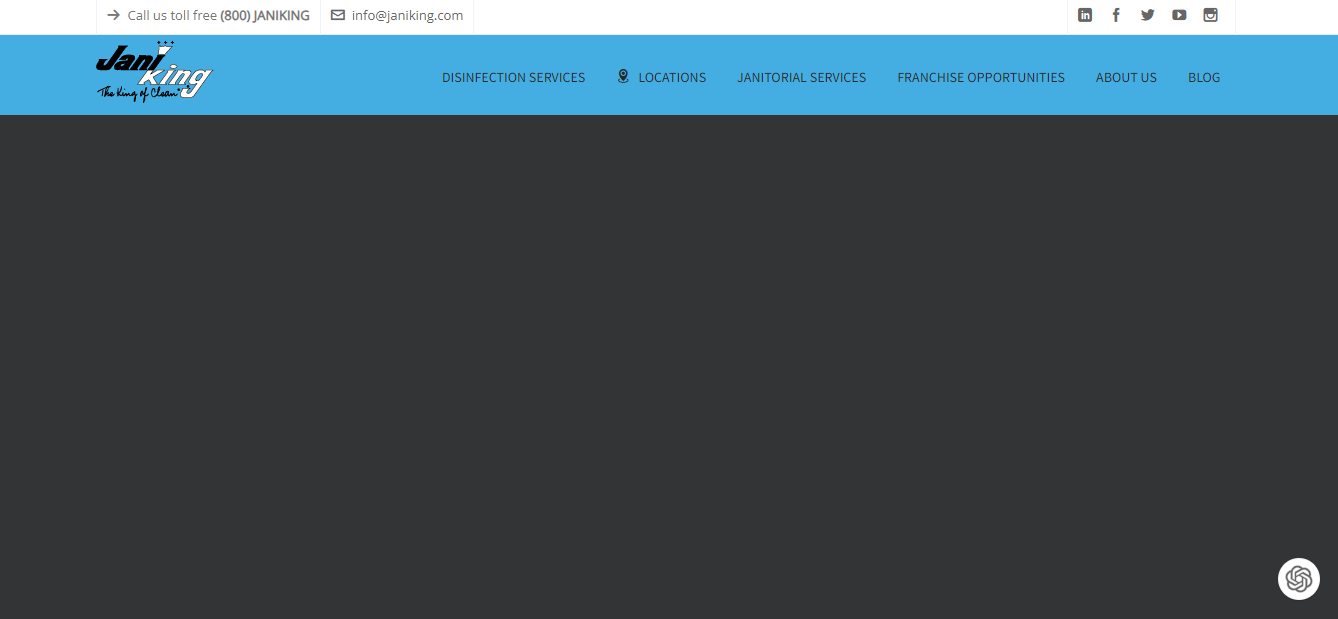The image size is (1338, 619).
Task: Open Franchise Opportunities menu item
Action: (981, 77)
